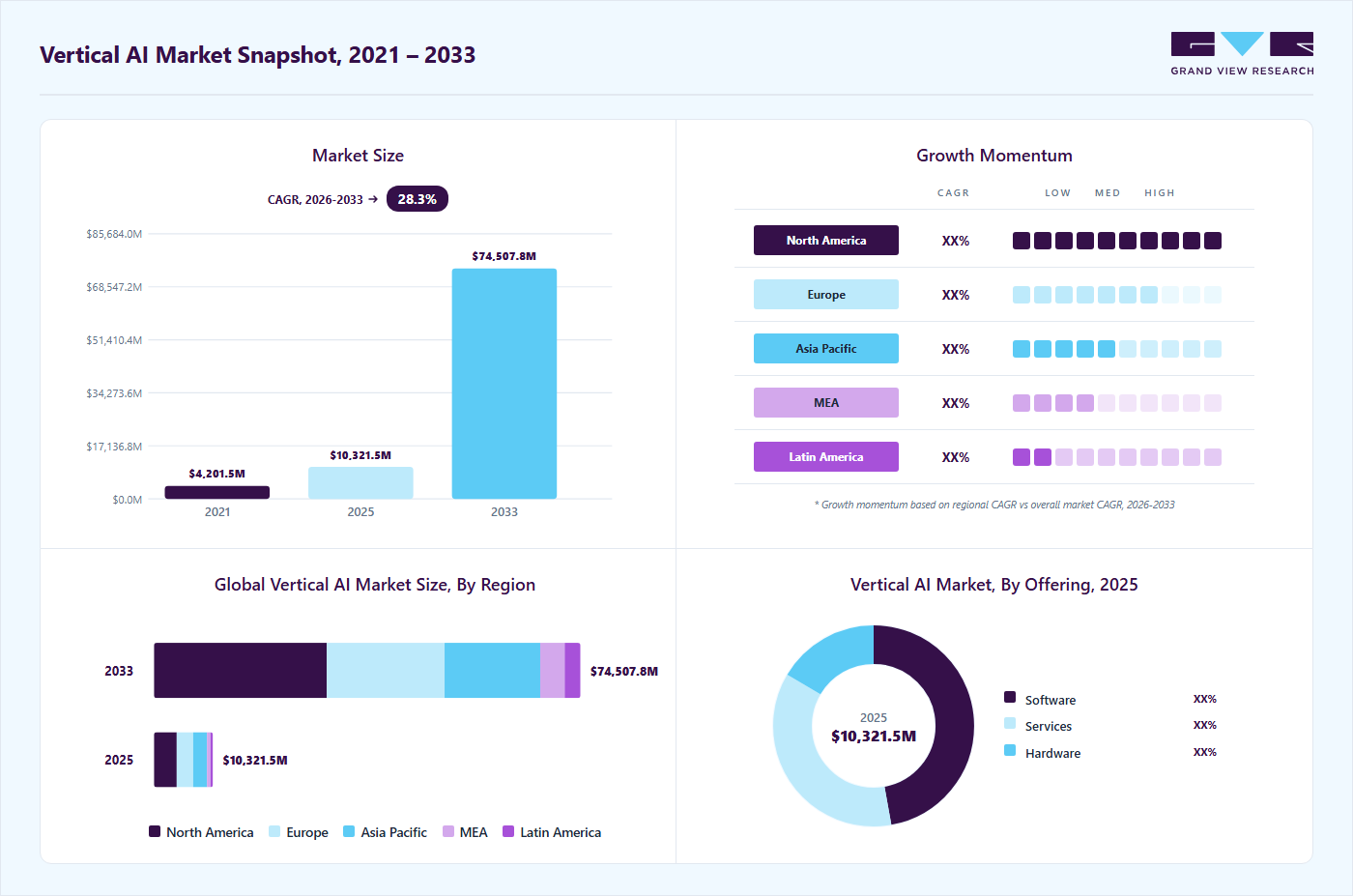Click the Market Size chart title
Screen dimensions: 1353x896
tap(358, 156)
